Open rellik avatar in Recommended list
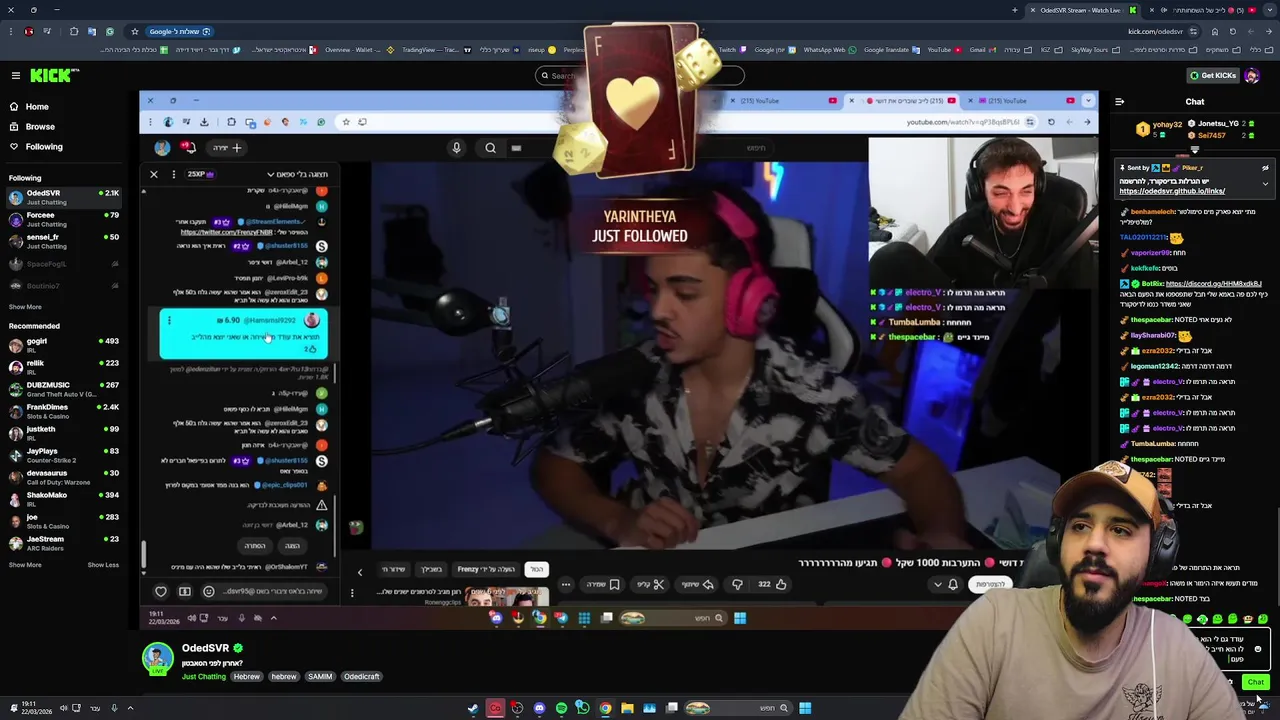 point(15,367)
